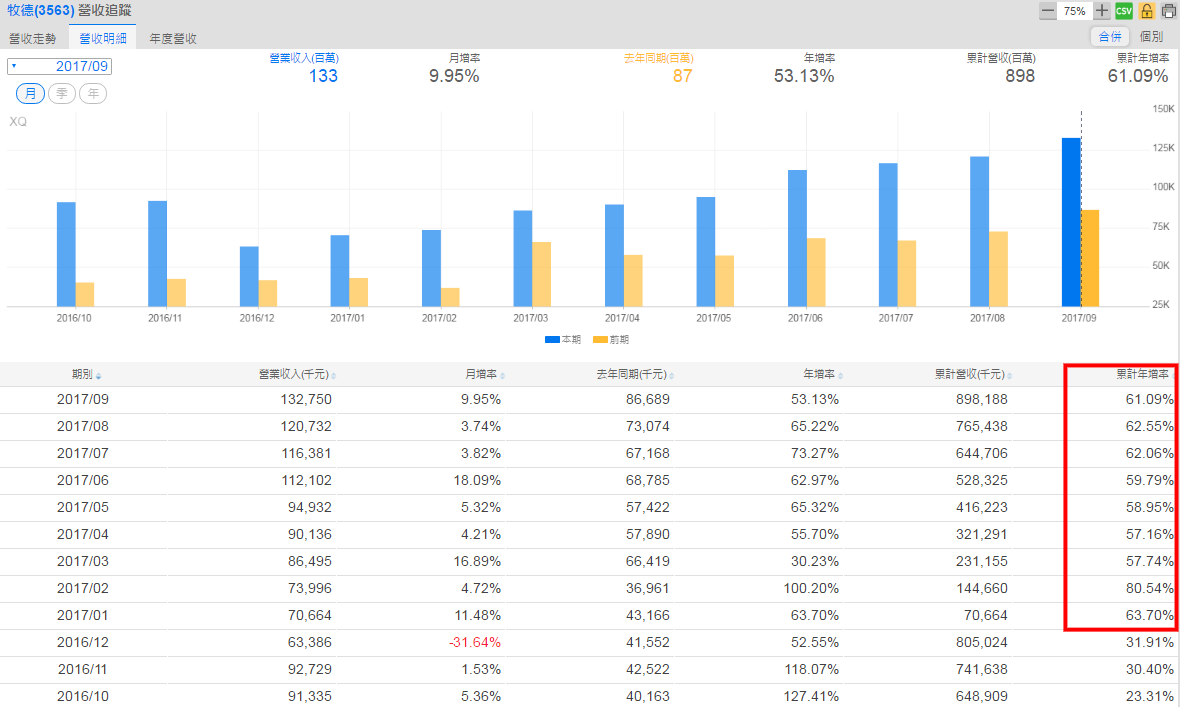The width and height of the screenshot is (1180, 707).
Task: Click the 100.20% yearly growth cell
Action: point(811,589)
